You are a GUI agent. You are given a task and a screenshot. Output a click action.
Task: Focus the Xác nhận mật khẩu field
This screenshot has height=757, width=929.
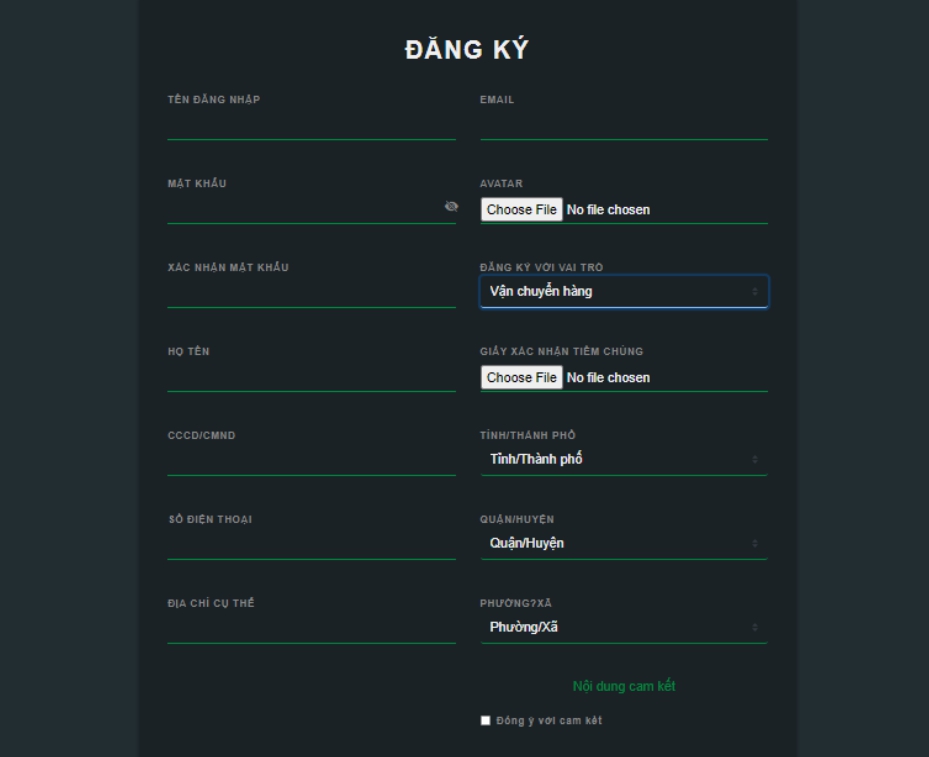click(x=312, y=293)
